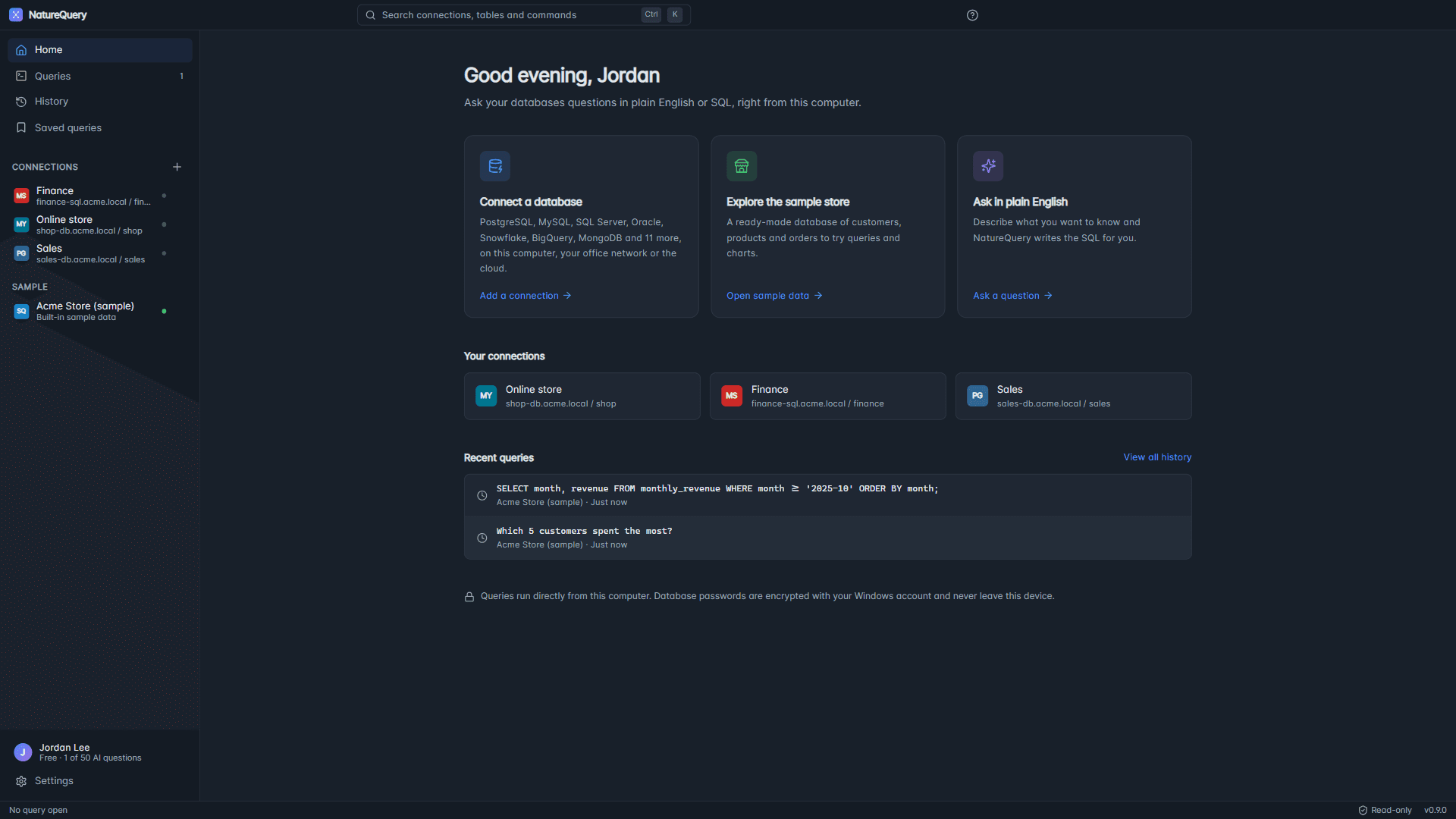Click version v0.9.0 label

click(x=1435, y=810)
